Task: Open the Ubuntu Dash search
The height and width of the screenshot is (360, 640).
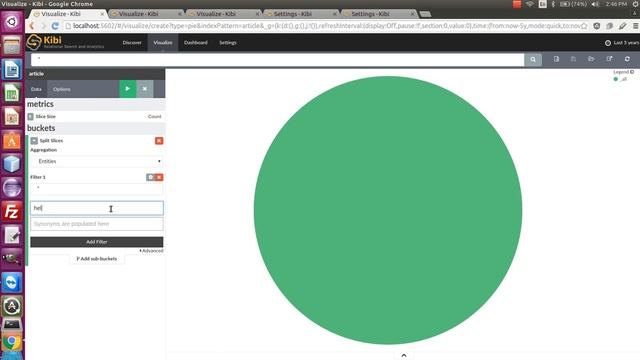Action: [x=12, y=21]
